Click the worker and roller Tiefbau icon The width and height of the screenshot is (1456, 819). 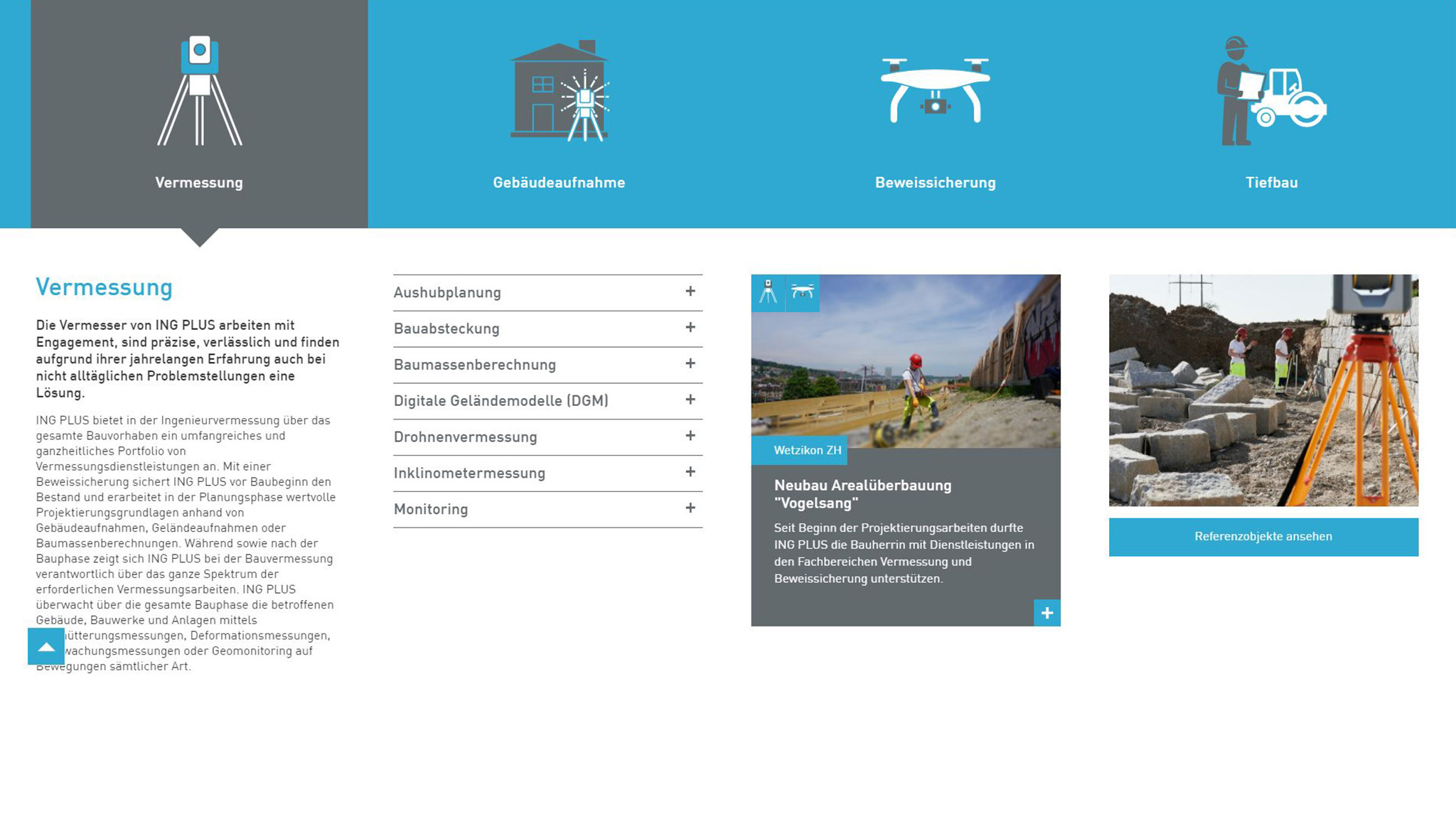click(x=1271, y=90)
